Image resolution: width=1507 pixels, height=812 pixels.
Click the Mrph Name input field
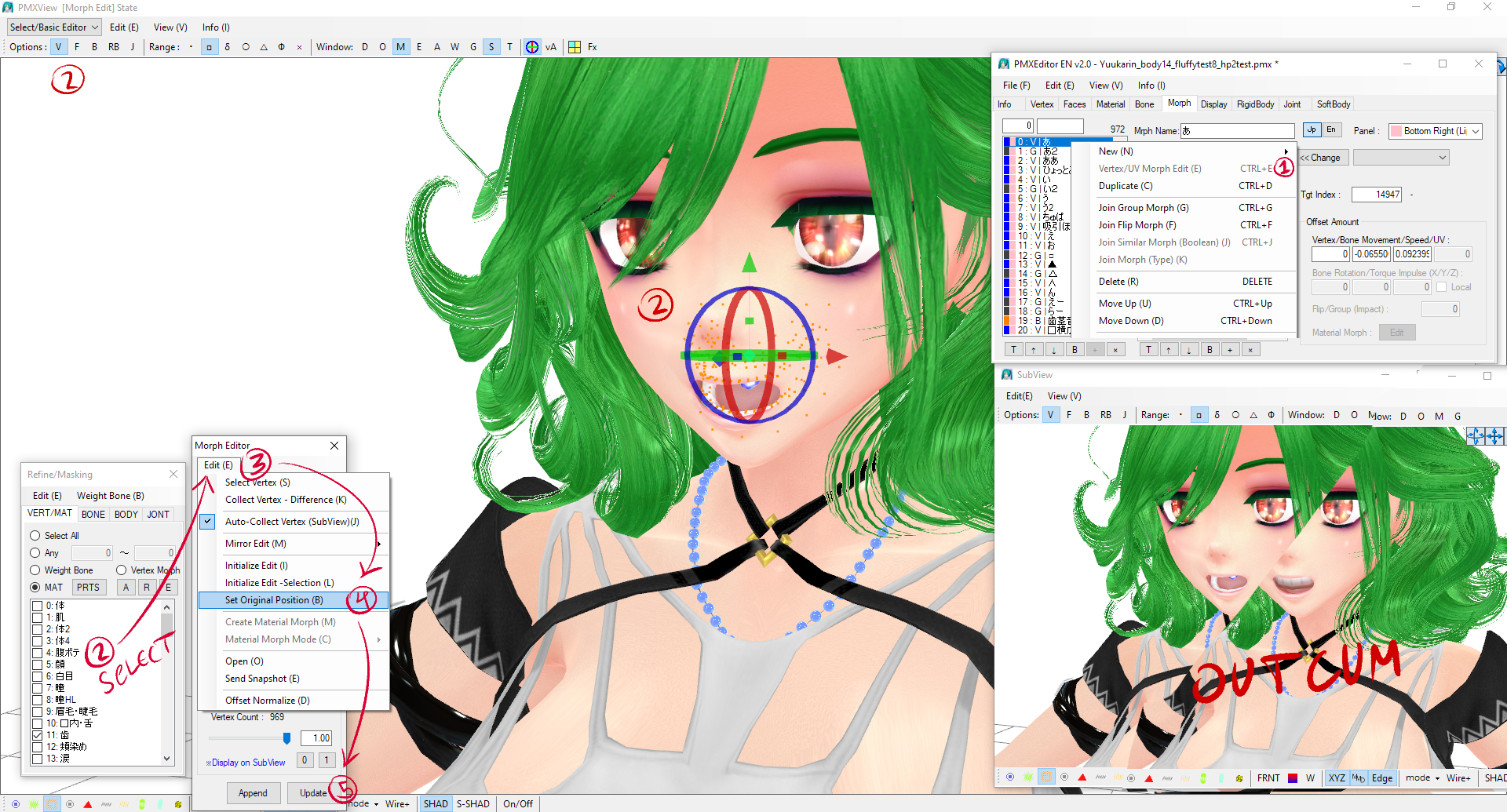[1238, 131]
